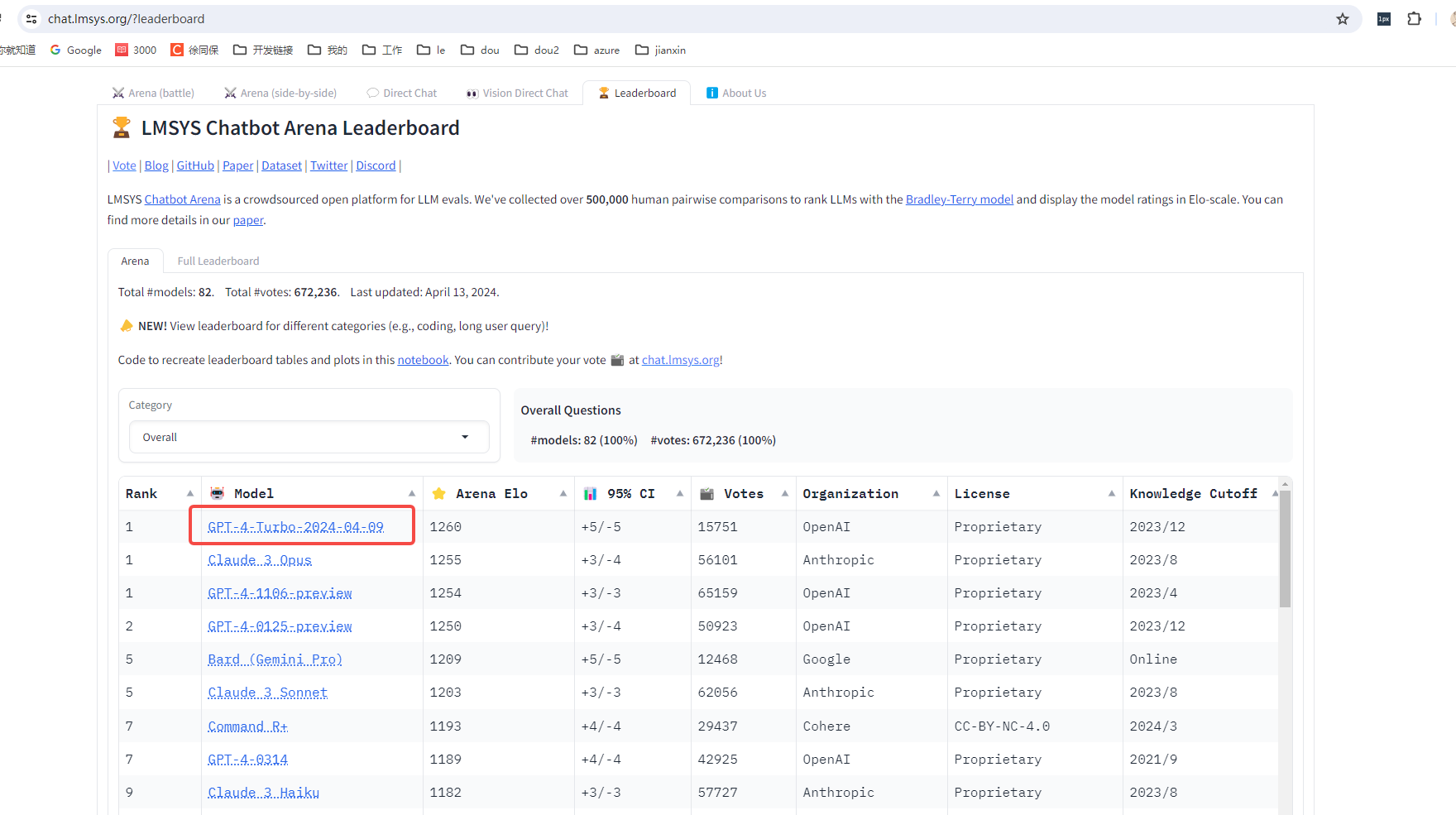The width and height of the screenshot is (1456, 815).
Task: Open the Twitter link
Action: coord(329,165)
